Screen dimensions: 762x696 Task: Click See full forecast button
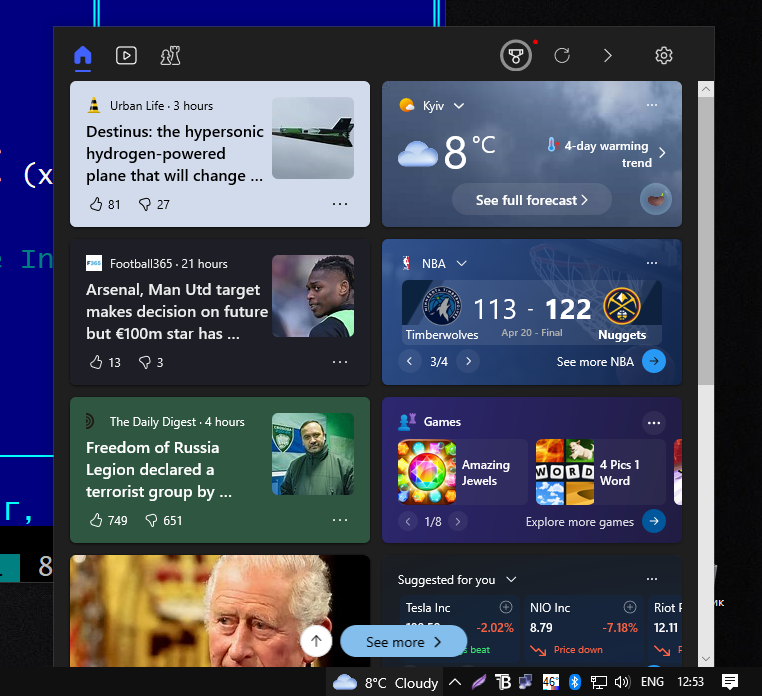(x=531, y=200)
